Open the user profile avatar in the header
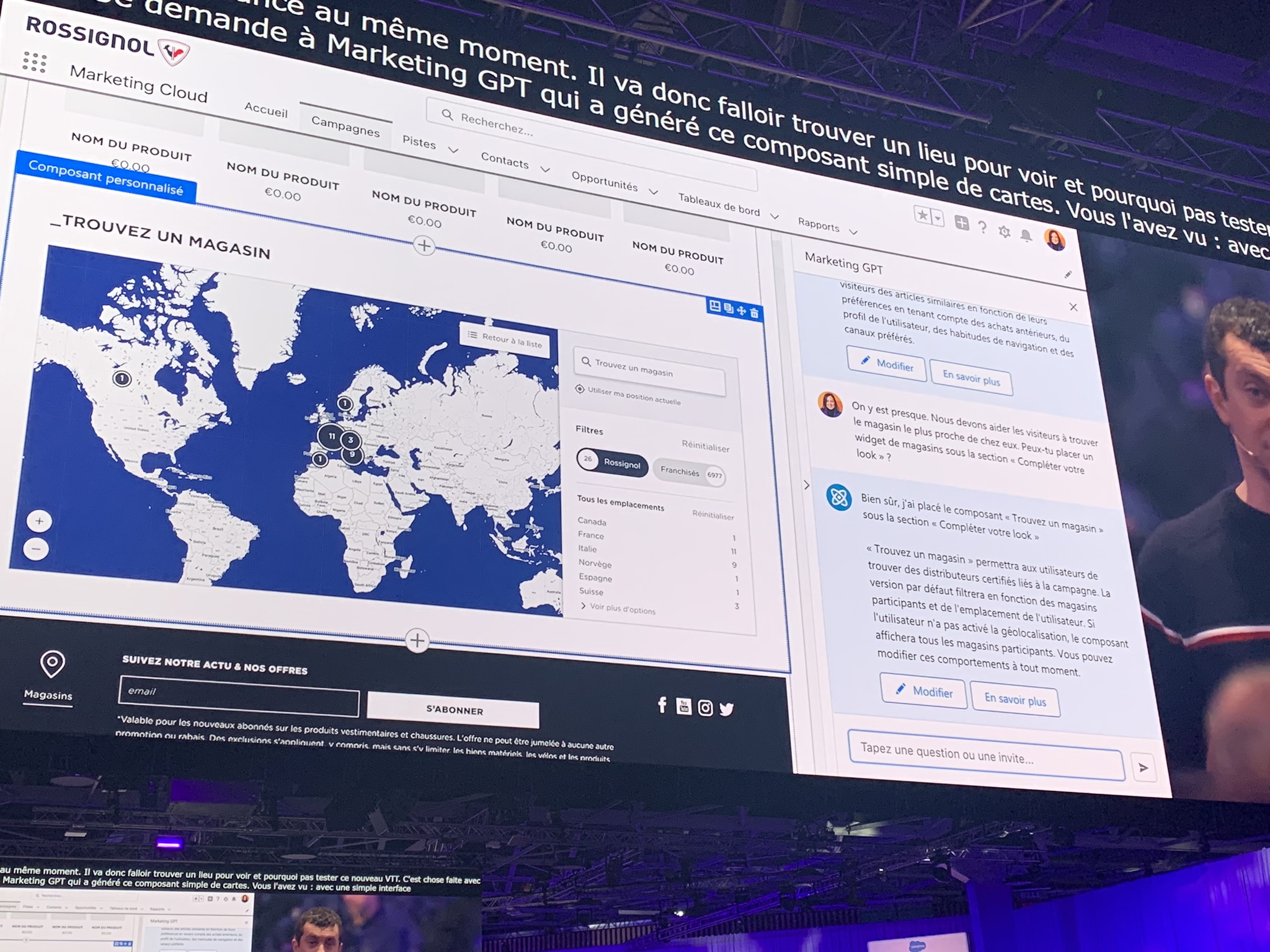 1055,239
